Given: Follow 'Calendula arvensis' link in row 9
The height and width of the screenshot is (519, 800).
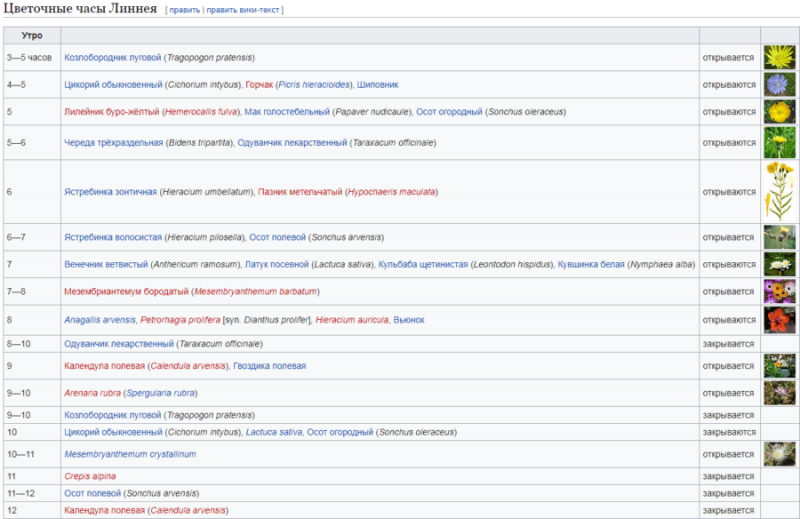Looking at the screenshot, I should pyautogui.click(x=188, y=366).
